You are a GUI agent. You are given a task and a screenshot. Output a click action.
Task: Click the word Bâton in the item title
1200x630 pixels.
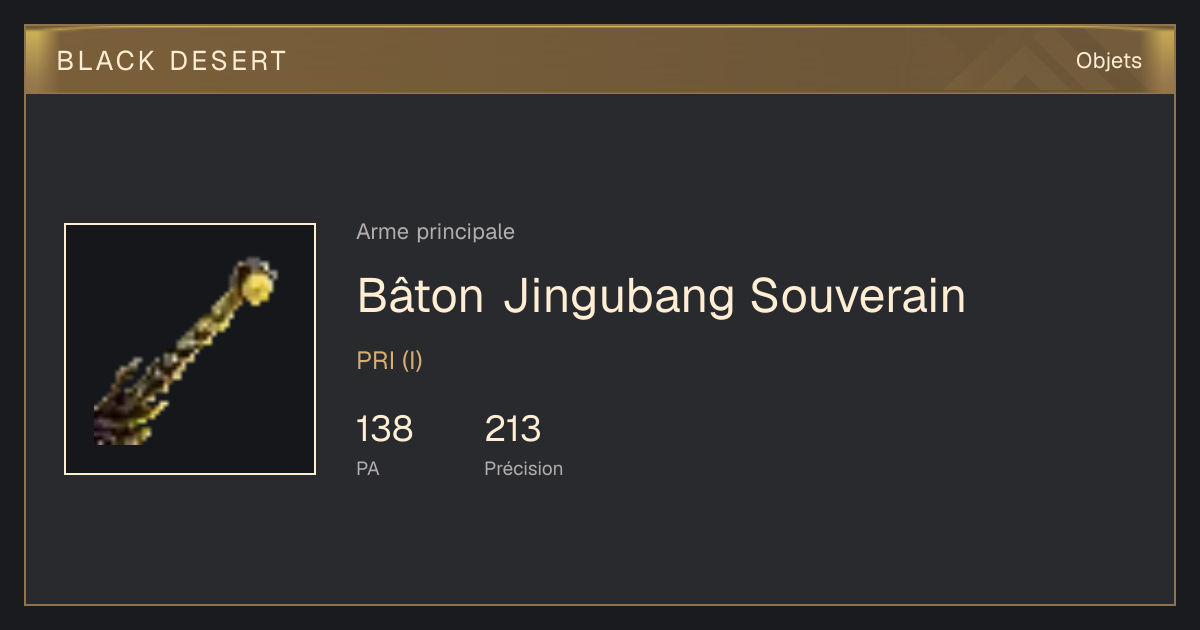pyautogui.click(x=421, y=295)
